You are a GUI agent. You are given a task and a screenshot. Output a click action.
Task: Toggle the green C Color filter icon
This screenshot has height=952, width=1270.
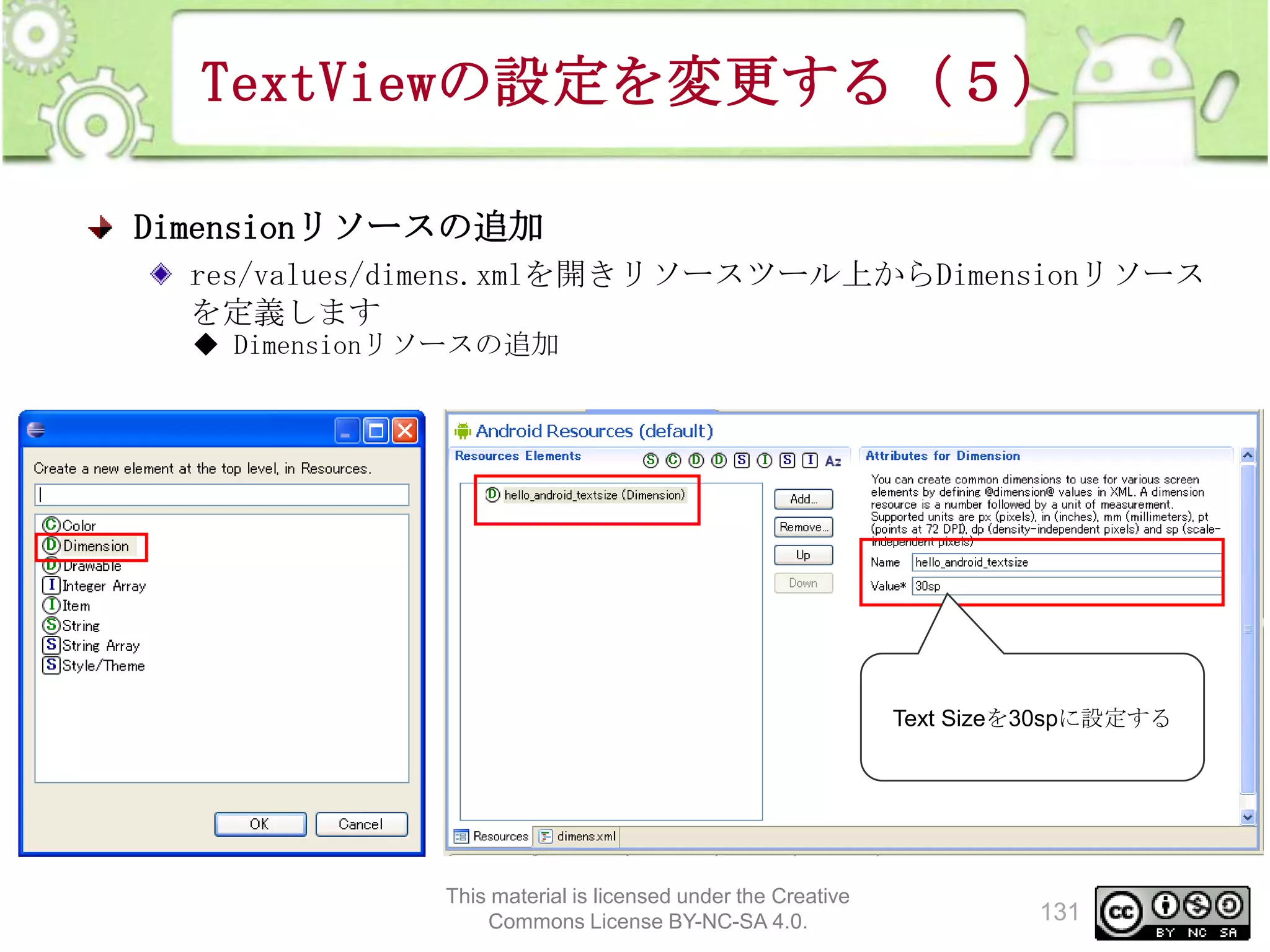point(673,460)
